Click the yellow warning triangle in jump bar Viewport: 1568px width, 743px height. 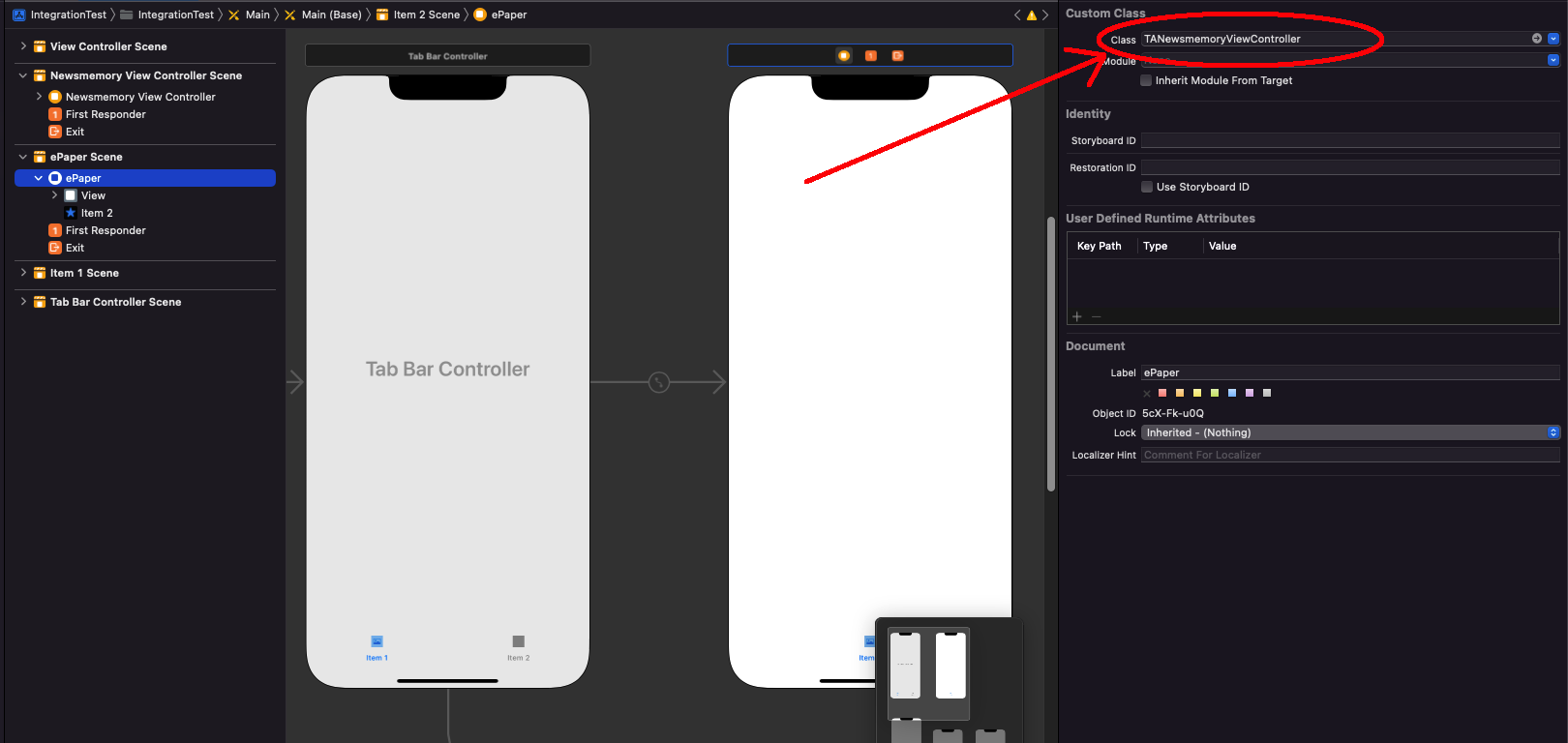coord(1031,15)
